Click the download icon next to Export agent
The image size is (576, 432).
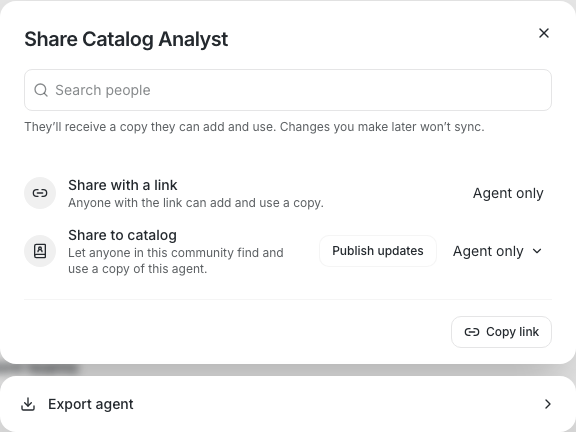(28, 404)
